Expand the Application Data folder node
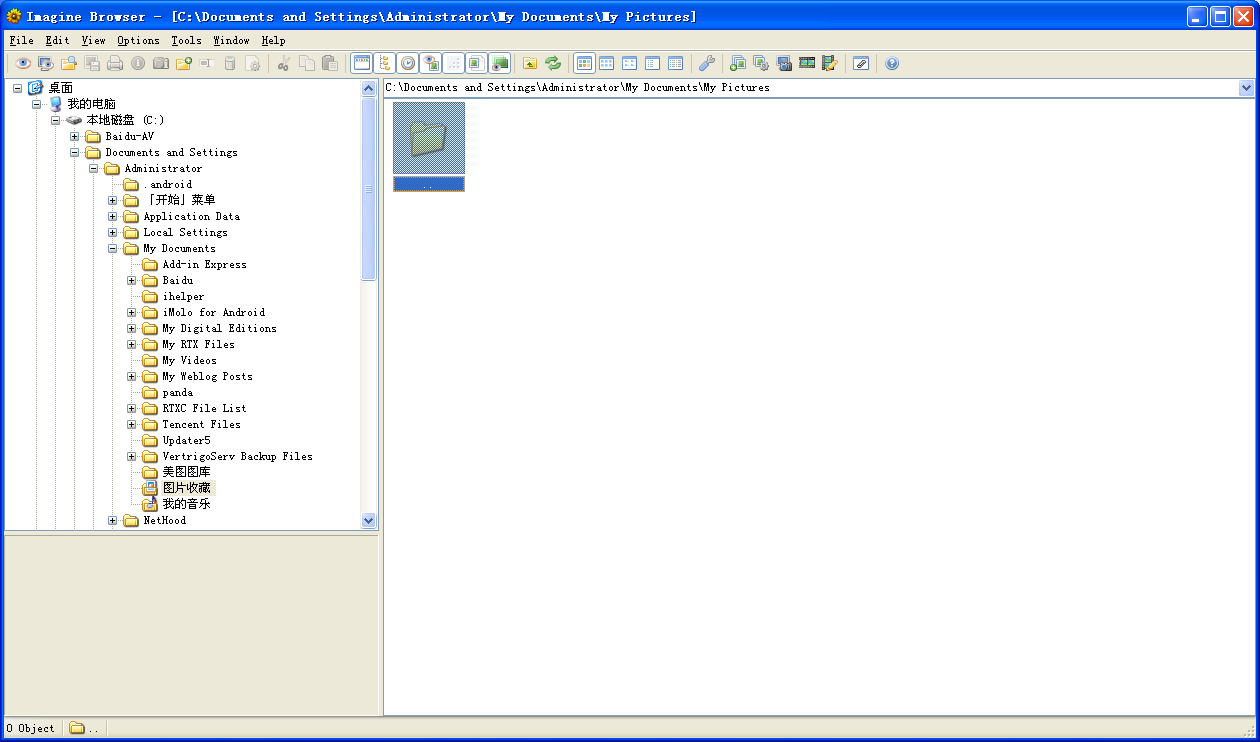1260x742 pixels. point(113,217)
